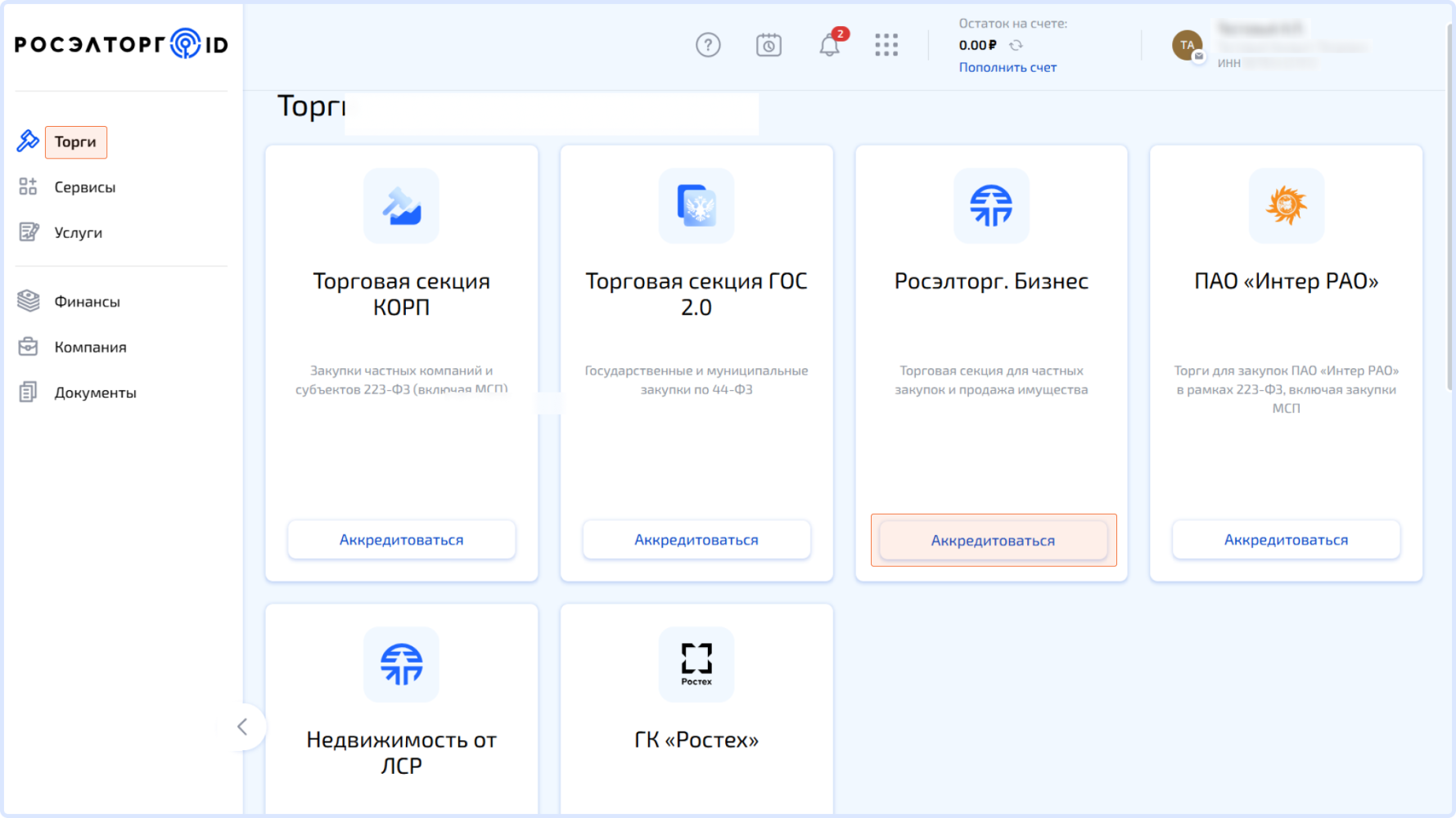Go to Услуги section
1456x818 pixels.
tap(78, 233)
